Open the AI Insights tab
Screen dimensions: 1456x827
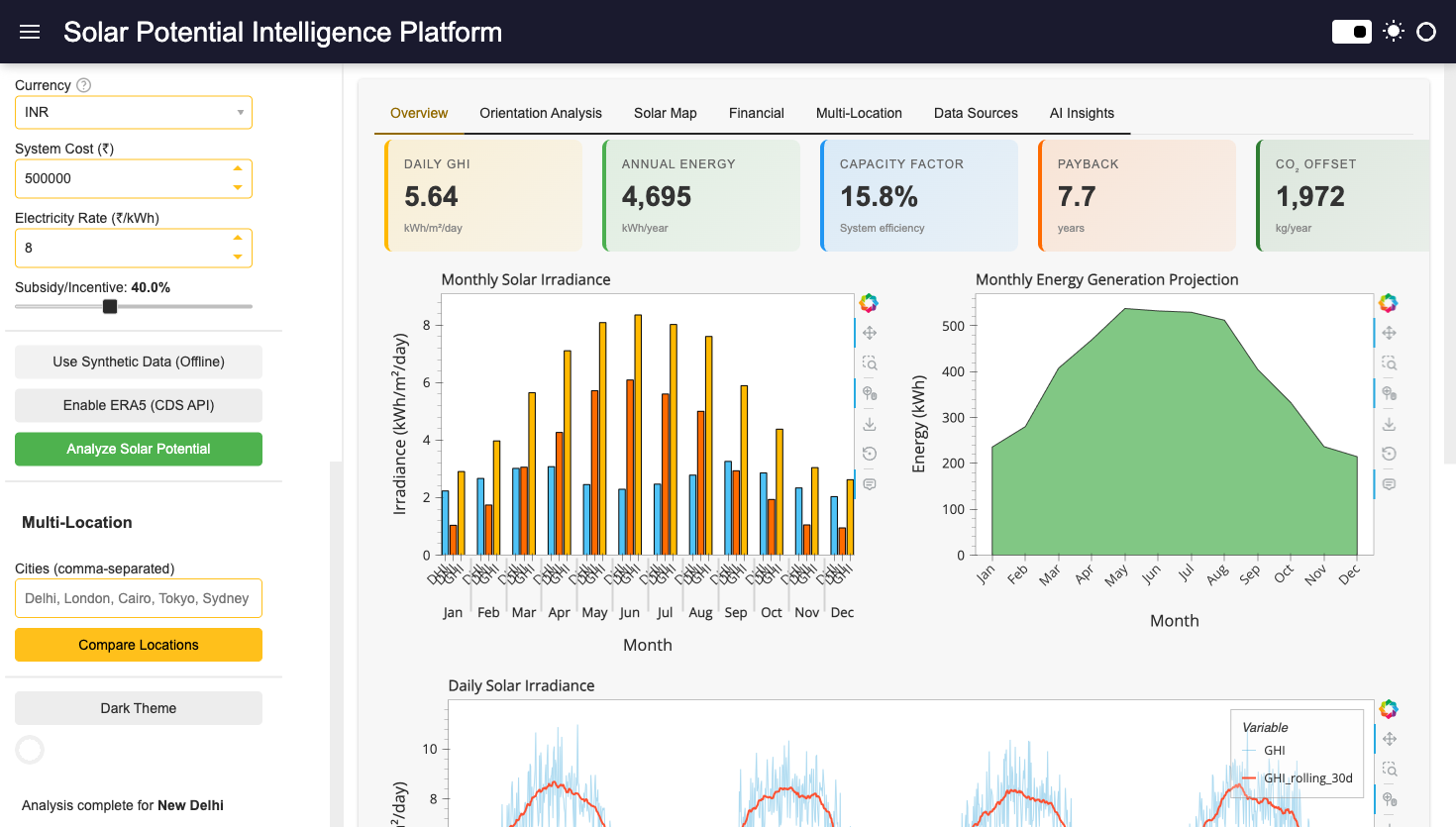coord(1082,113)
